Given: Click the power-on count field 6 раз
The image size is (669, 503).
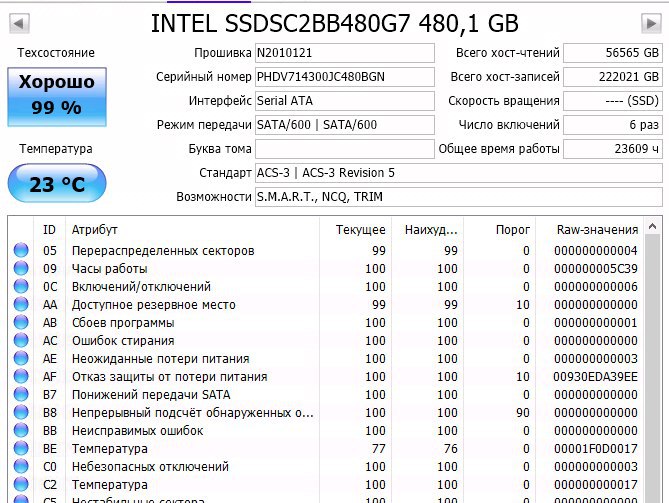Looking at the screenshot, I should pyautogui.click(x=613, y=125).
